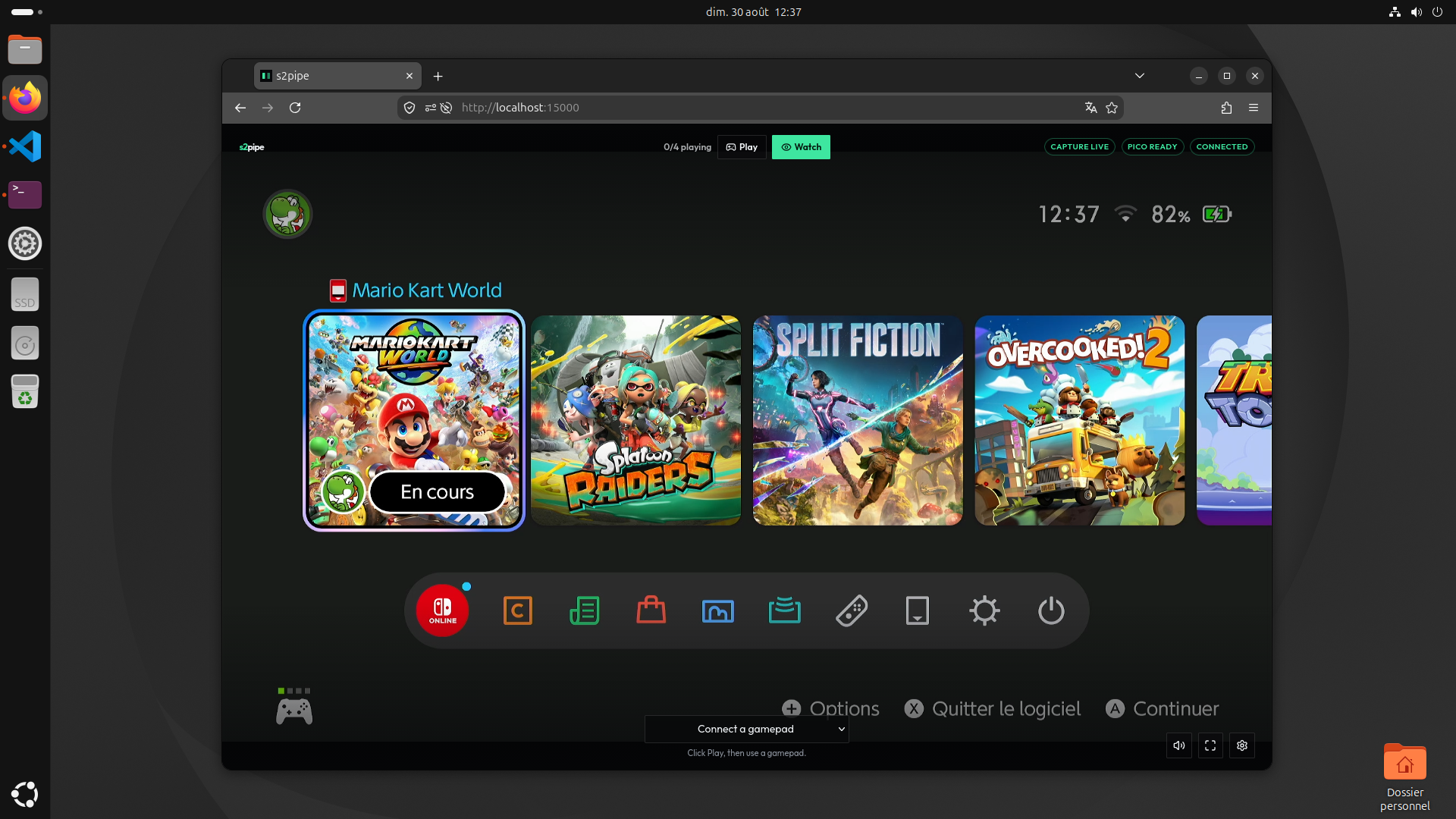The image size is (1456, 819).
Task: Open the system status menu power icon
Action: point(1437,12)
